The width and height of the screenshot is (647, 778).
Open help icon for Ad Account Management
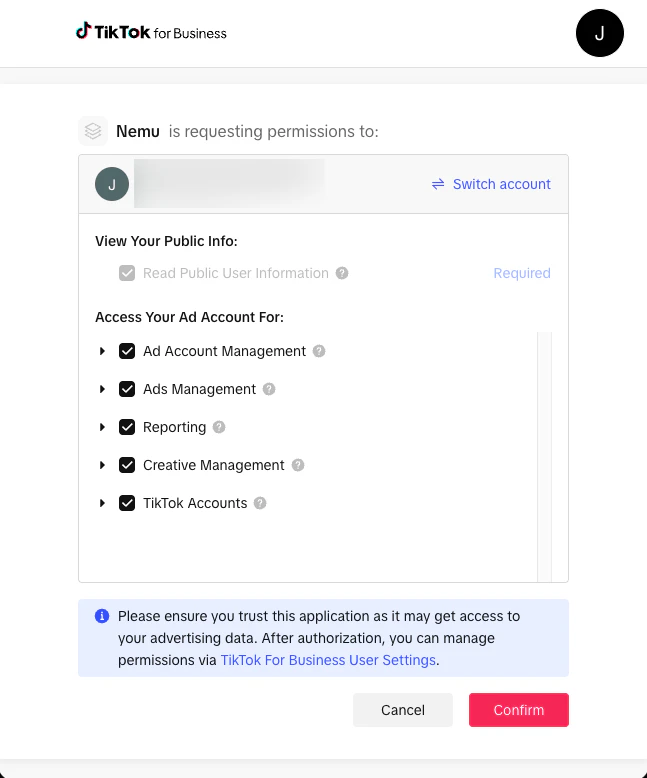[x=319, y=351]
